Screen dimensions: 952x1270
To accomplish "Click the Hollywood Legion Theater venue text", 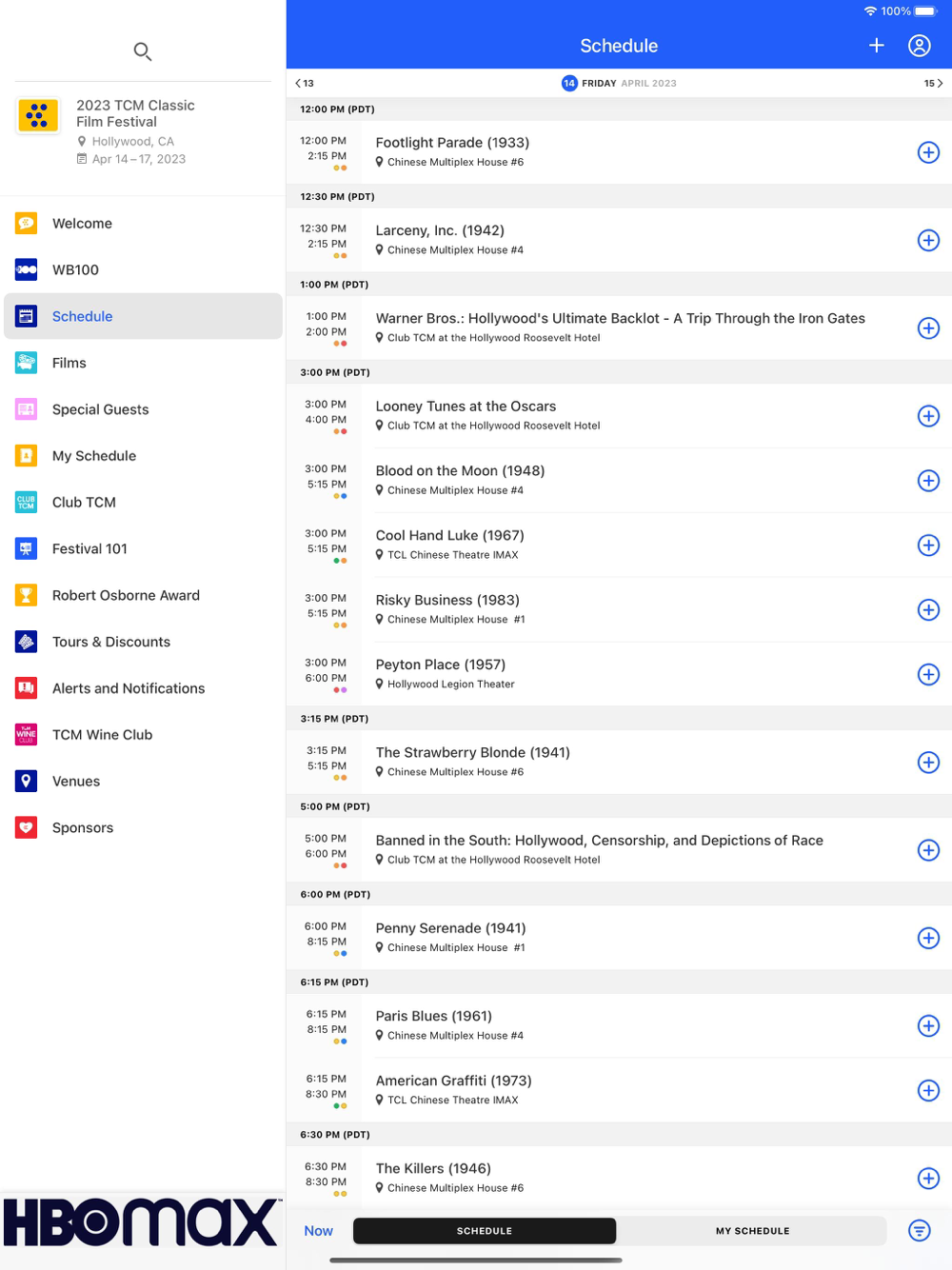I will (450, 684).
